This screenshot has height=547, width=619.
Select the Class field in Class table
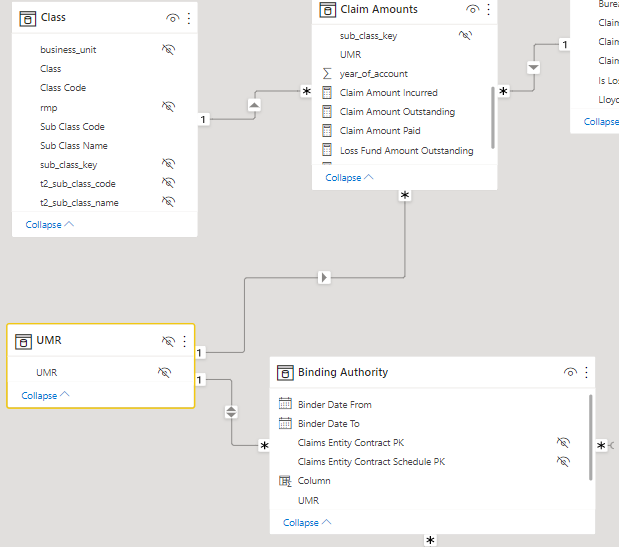[x=51, y=69]
